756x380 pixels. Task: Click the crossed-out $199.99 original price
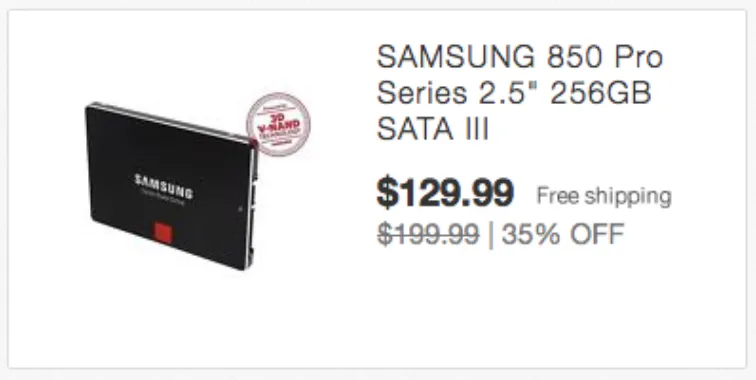pyautogui.click(x=428, y=234)
